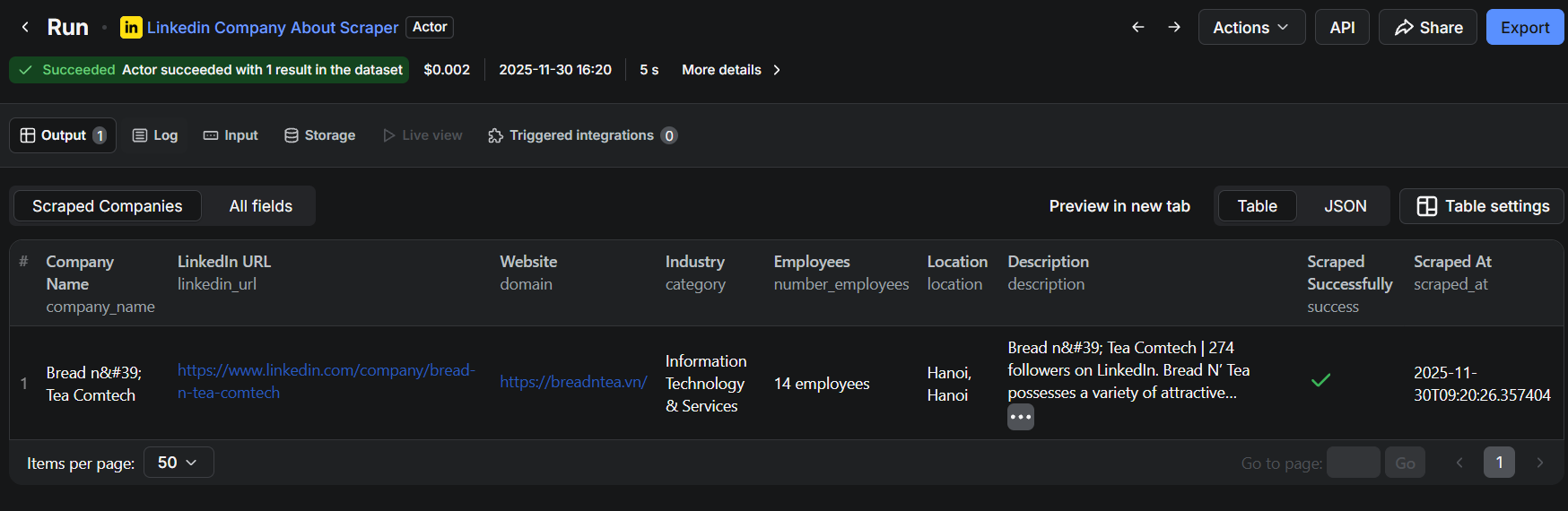Go to next page with pagination chevron
Screen dimensions: 1568x511
pos(1540,463)
